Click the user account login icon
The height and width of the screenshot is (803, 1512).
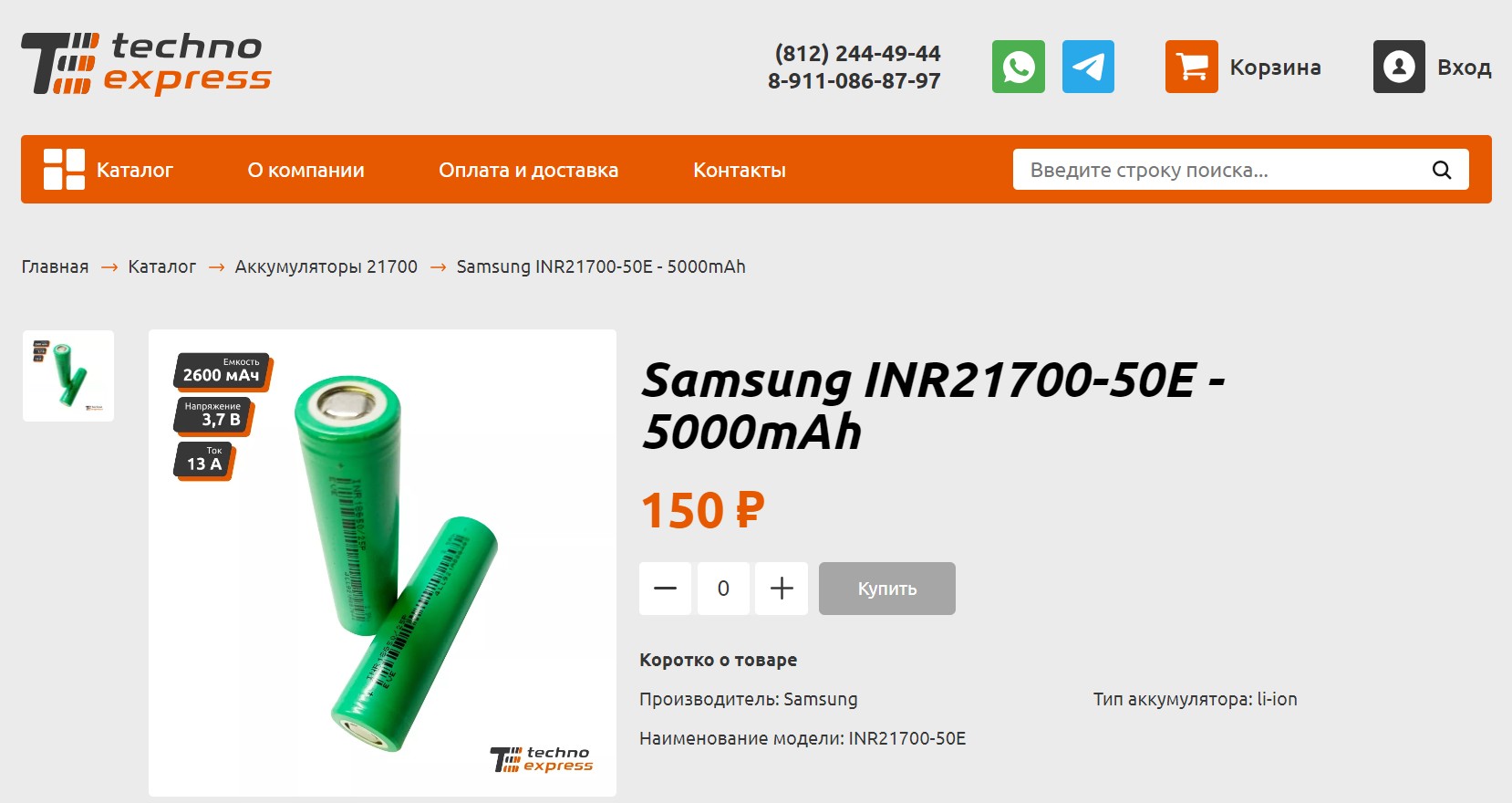pyautogui.click(x=1399, y=67)
